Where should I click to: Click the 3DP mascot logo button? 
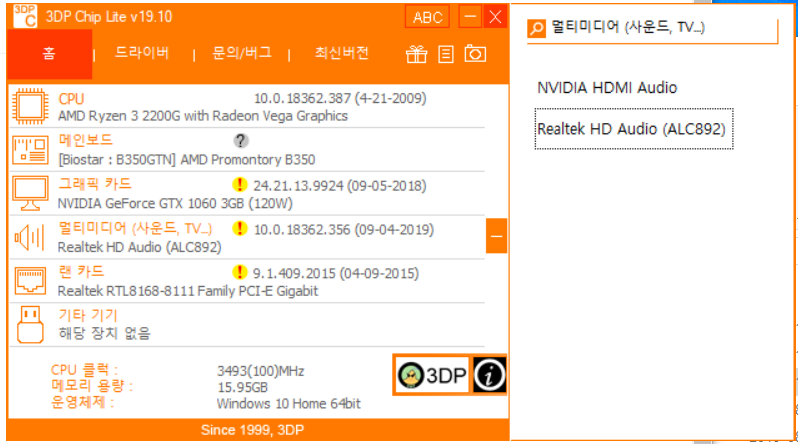click(x=432, y=375)
